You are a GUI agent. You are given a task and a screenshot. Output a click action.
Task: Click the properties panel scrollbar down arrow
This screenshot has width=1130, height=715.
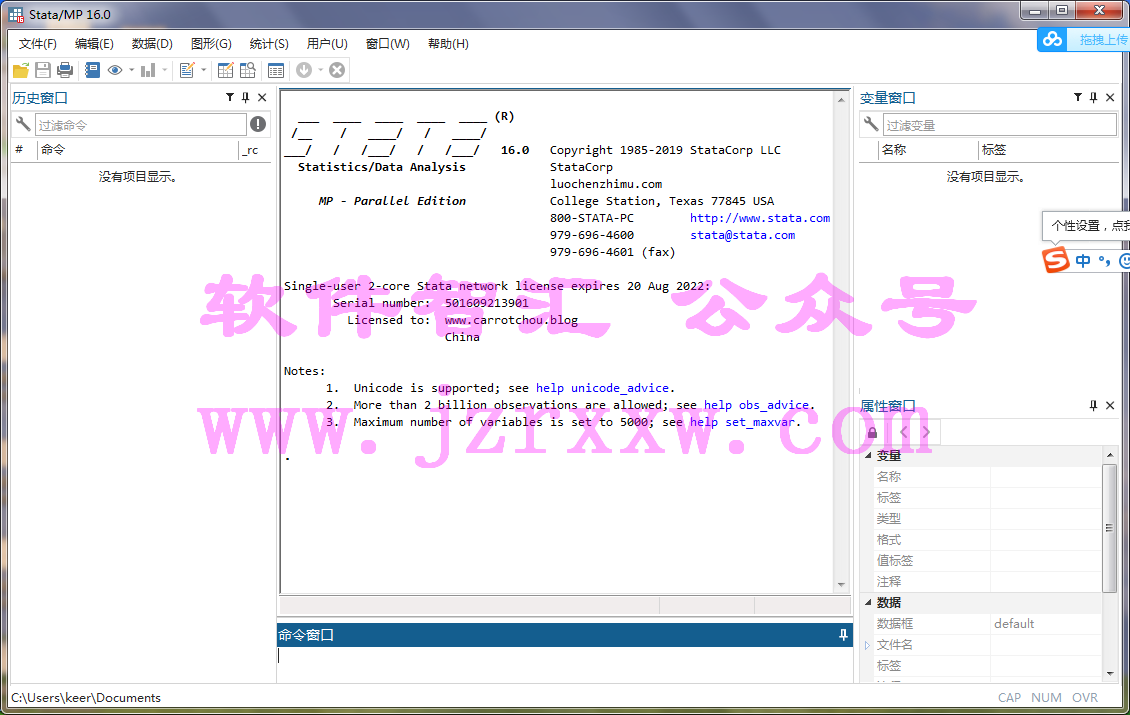point(1110,673)
